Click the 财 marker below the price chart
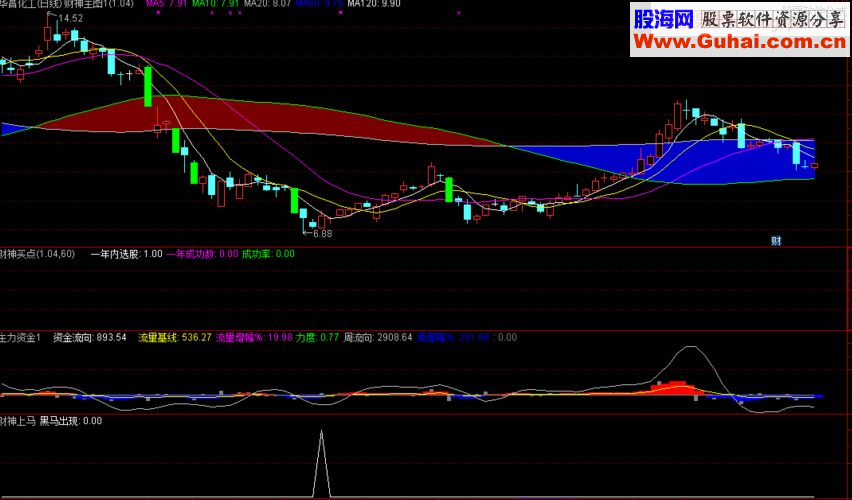The image size is (852, 500). [x=776, y=241]
